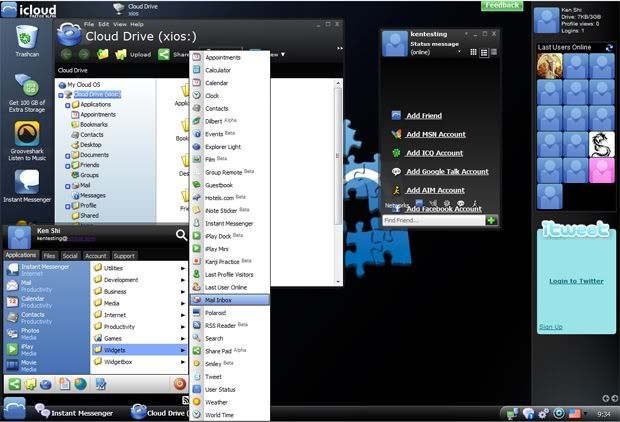Go forward using Cloud Drive forward arrow

coord(83,54)
